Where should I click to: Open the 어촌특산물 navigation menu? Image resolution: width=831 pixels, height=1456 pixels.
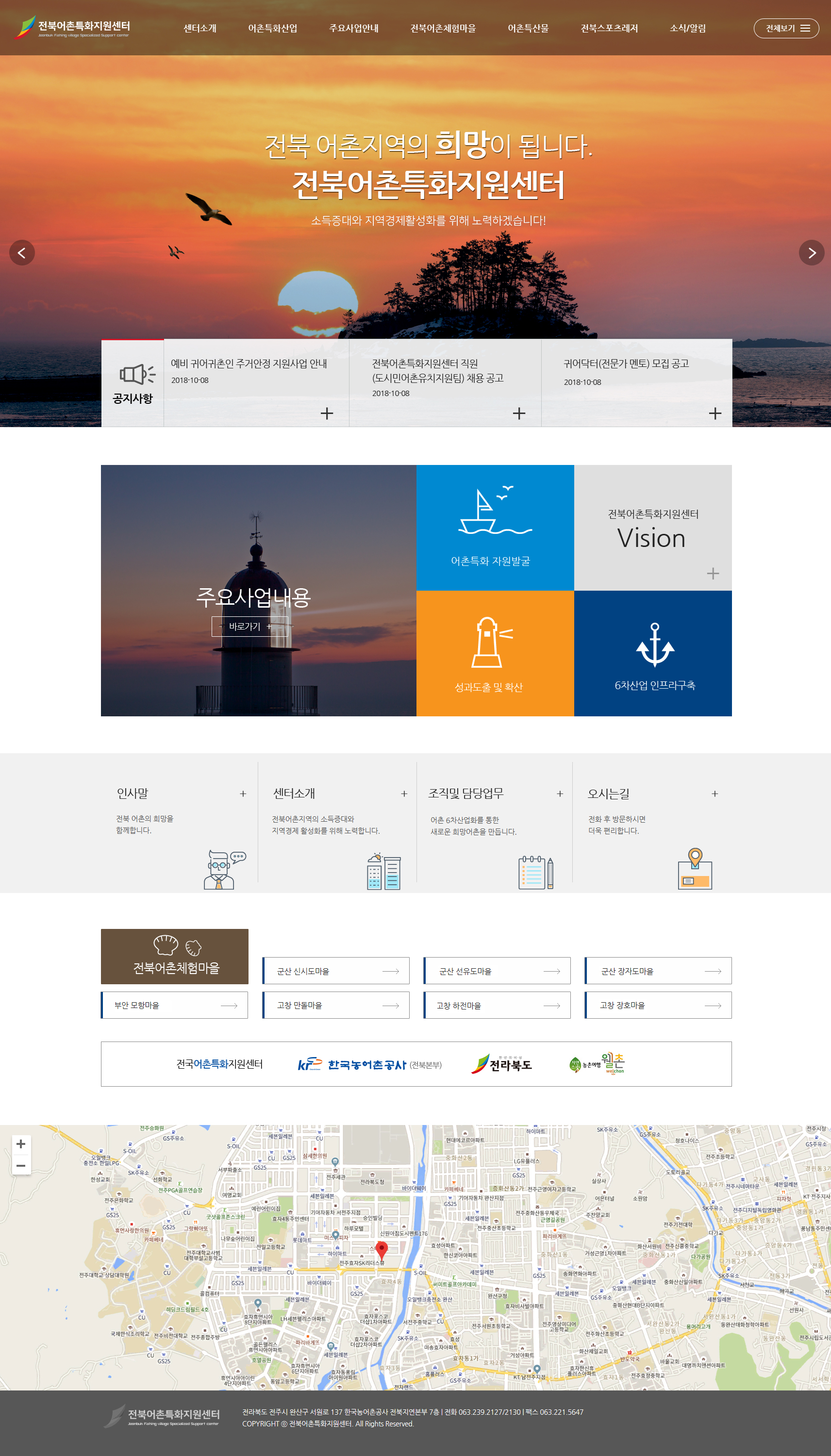tap(528, 29)
